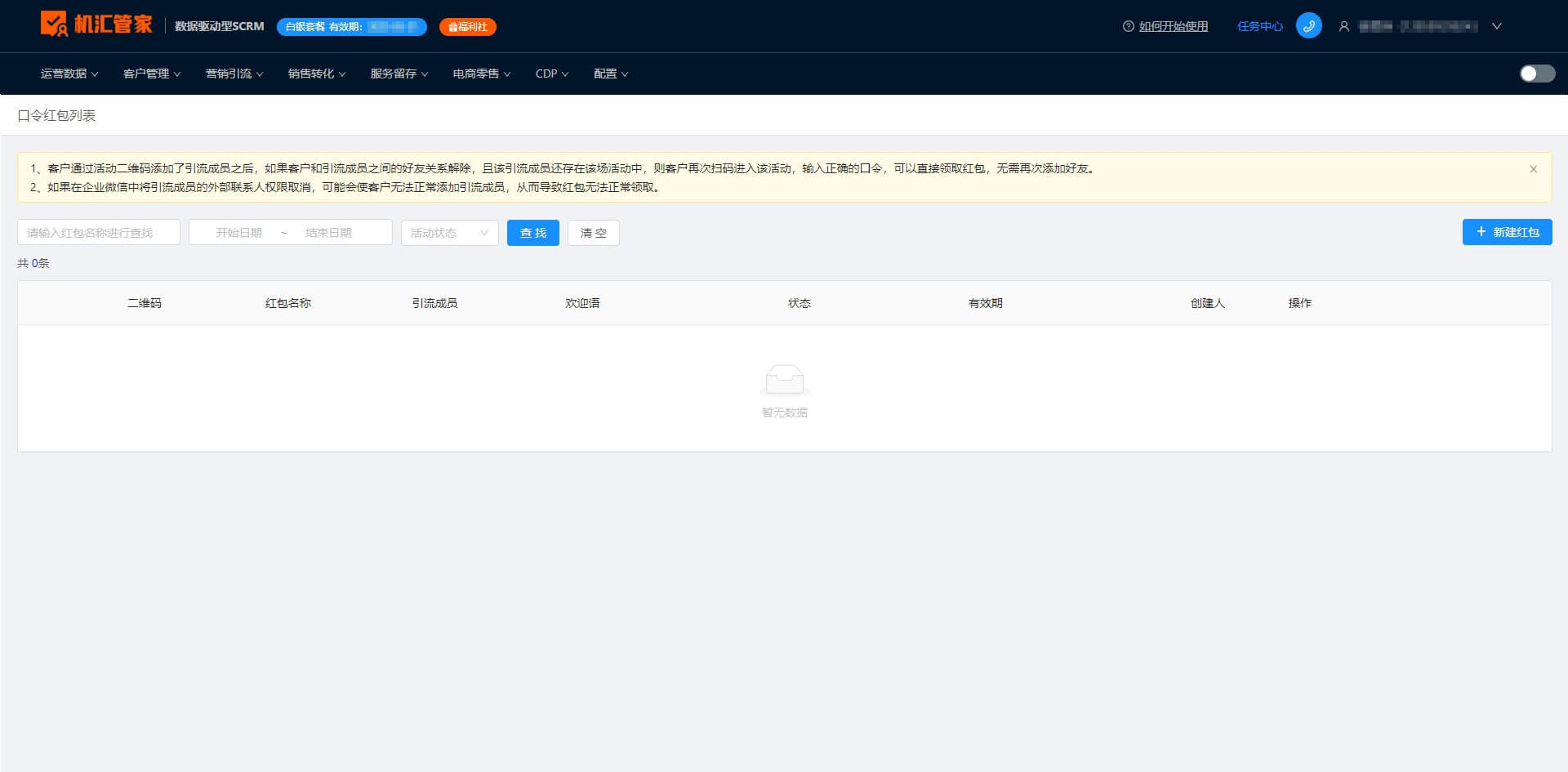The width and height of the screenshot is (1568, 772).
Task: Click the 暂无数据 placeholder text
Action: [x=784, y=413]
